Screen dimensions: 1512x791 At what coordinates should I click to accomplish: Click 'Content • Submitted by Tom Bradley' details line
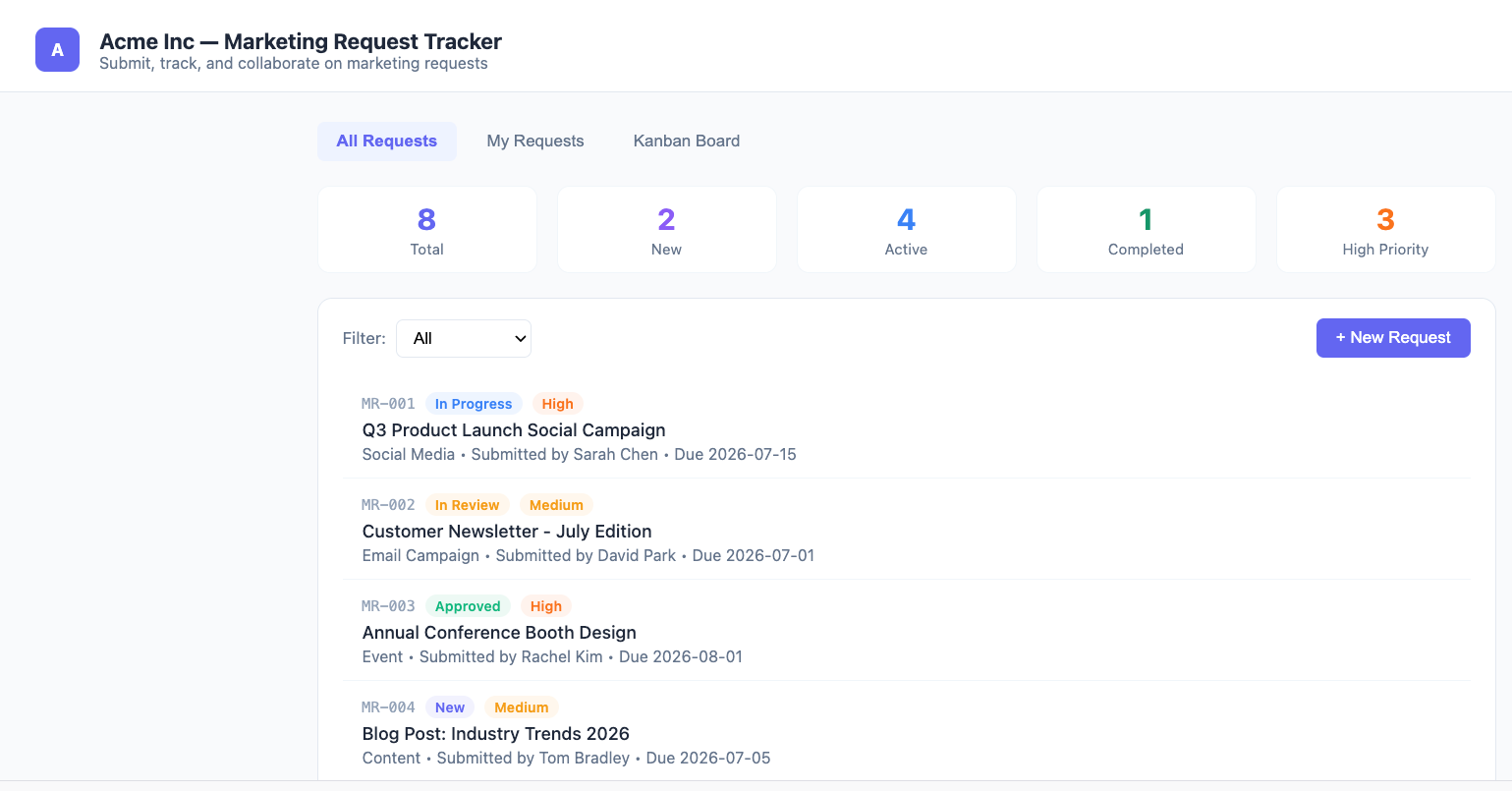567,759
